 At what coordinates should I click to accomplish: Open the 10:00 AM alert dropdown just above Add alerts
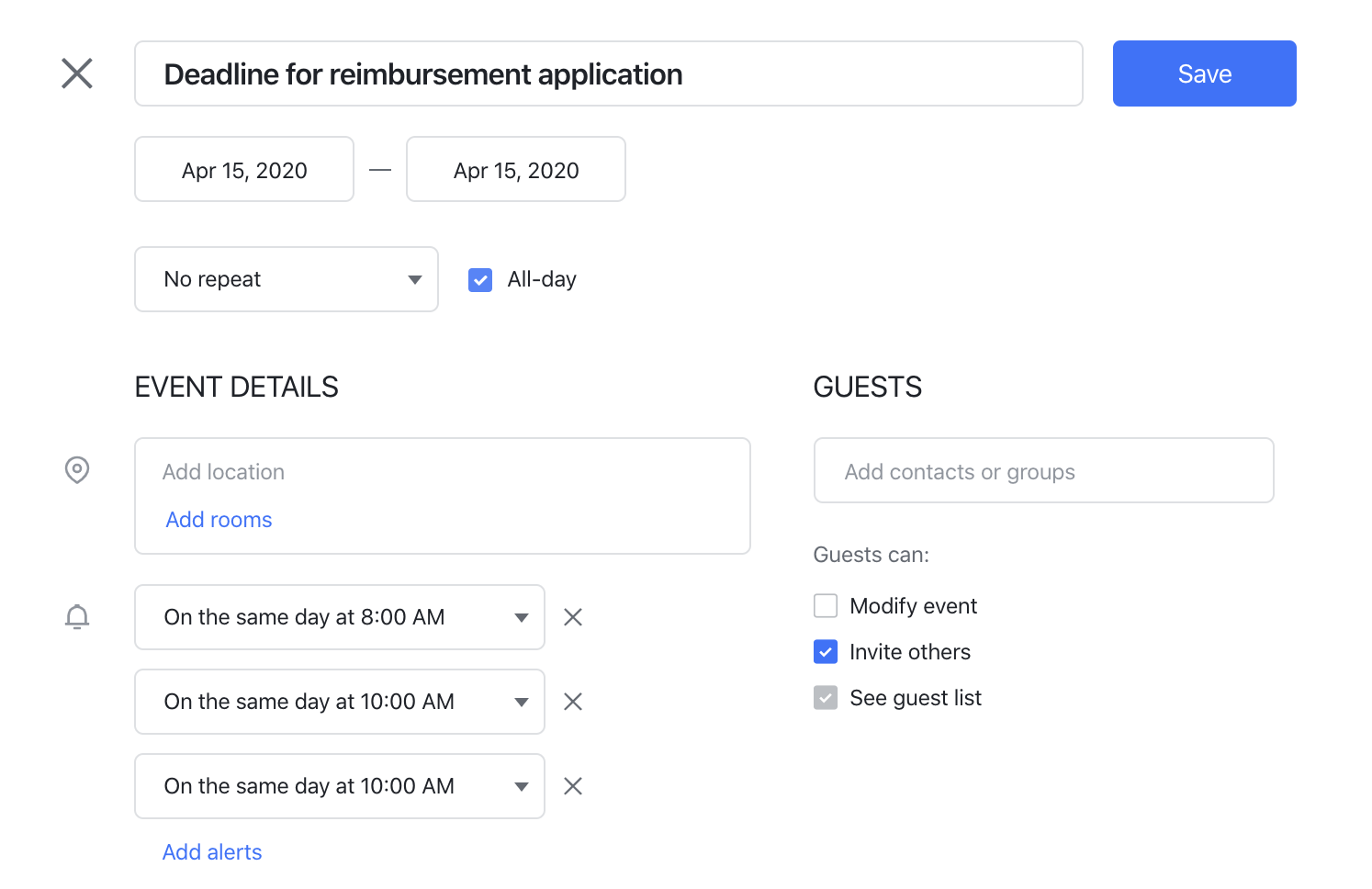coord(340,786)
